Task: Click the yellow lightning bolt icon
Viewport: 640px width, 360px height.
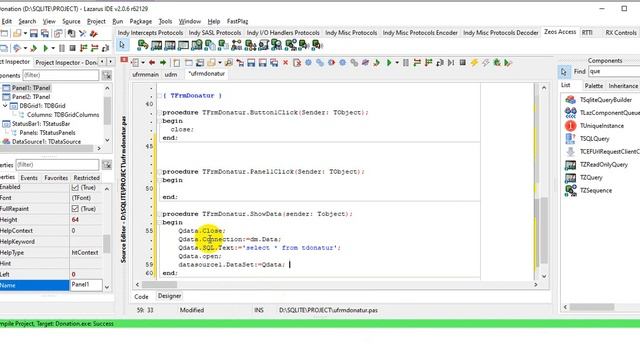Action: click(474, 62)
